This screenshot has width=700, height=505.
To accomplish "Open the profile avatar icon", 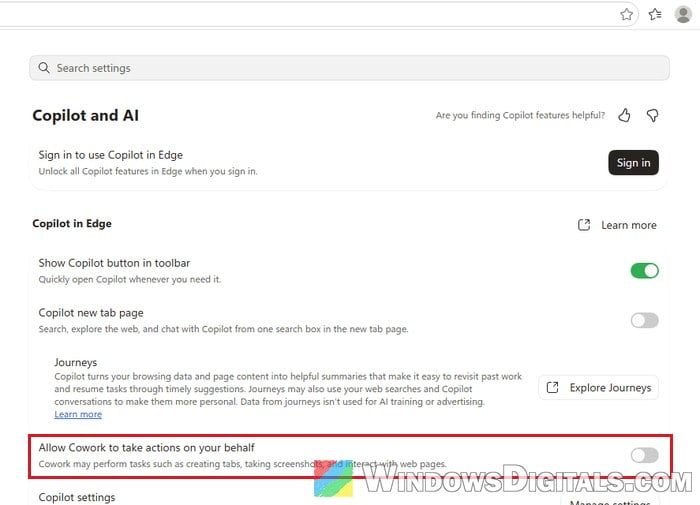I will (683, 14).
